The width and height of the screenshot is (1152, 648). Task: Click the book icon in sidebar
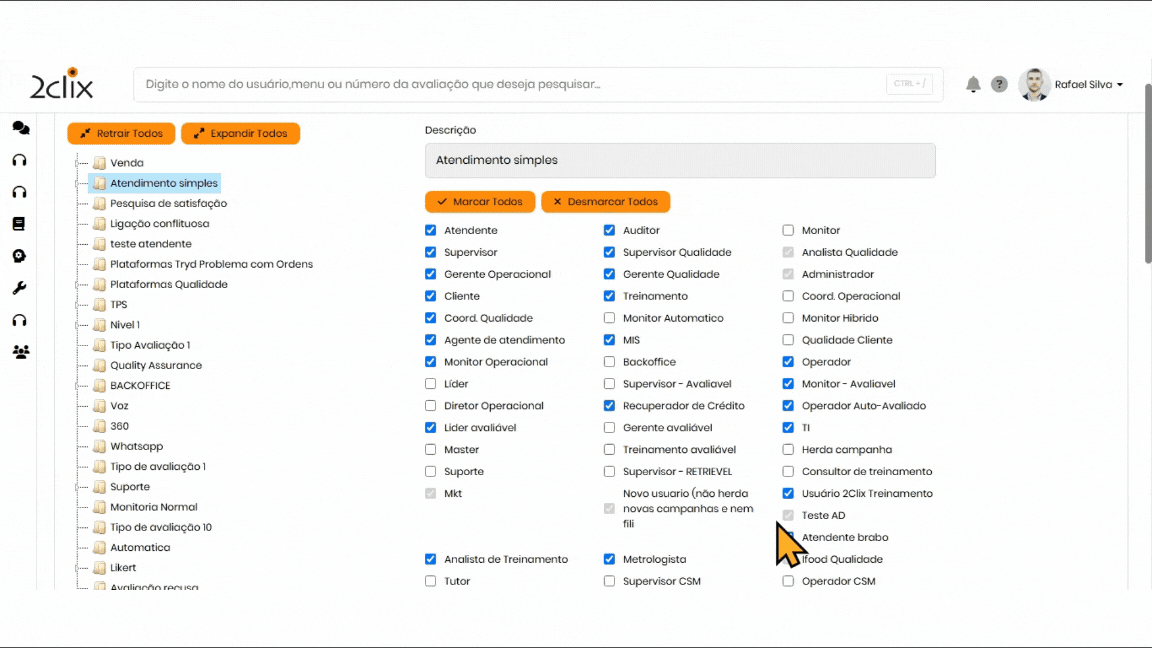coord(19,224)
